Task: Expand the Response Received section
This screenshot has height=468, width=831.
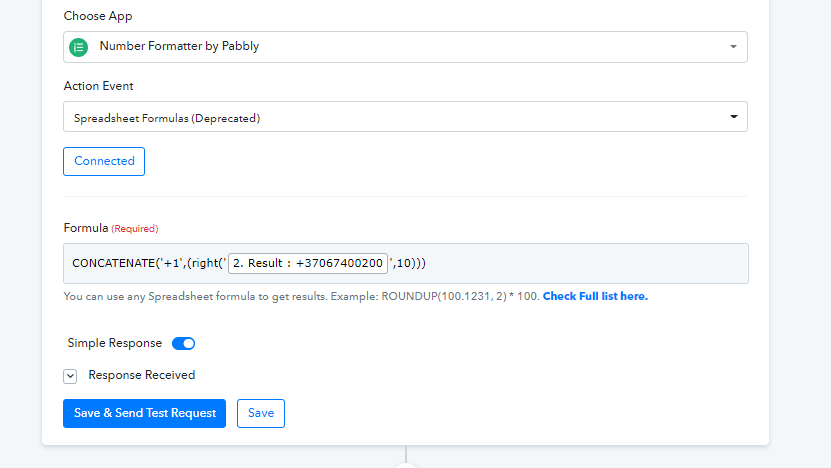Action: tap(70, 376)
